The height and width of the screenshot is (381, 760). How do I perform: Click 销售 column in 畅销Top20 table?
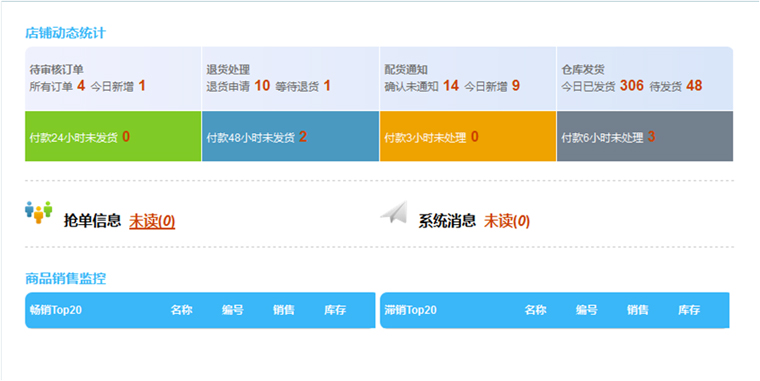click(284, 310)
